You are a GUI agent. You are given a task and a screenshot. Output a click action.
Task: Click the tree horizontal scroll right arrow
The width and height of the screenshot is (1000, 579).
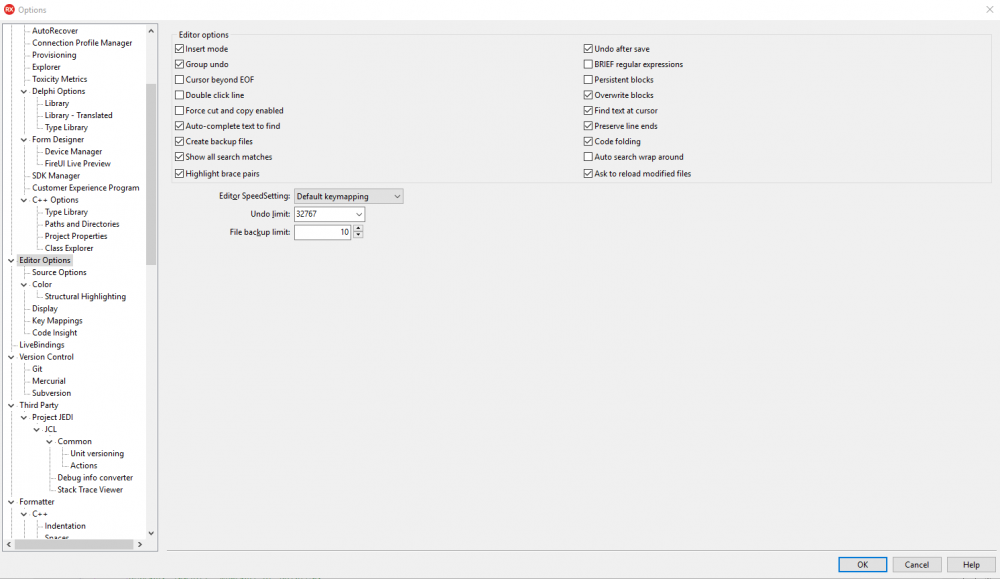click(x=140, y=545)
